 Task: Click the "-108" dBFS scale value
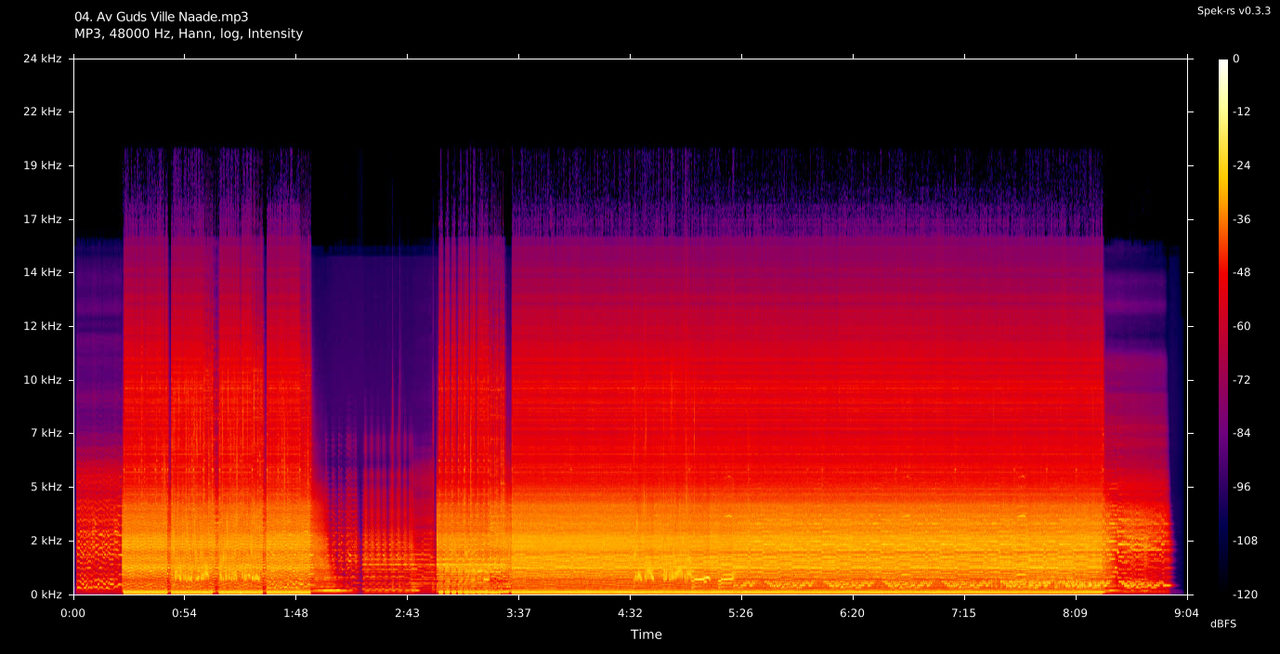(x=1245, y=540)
